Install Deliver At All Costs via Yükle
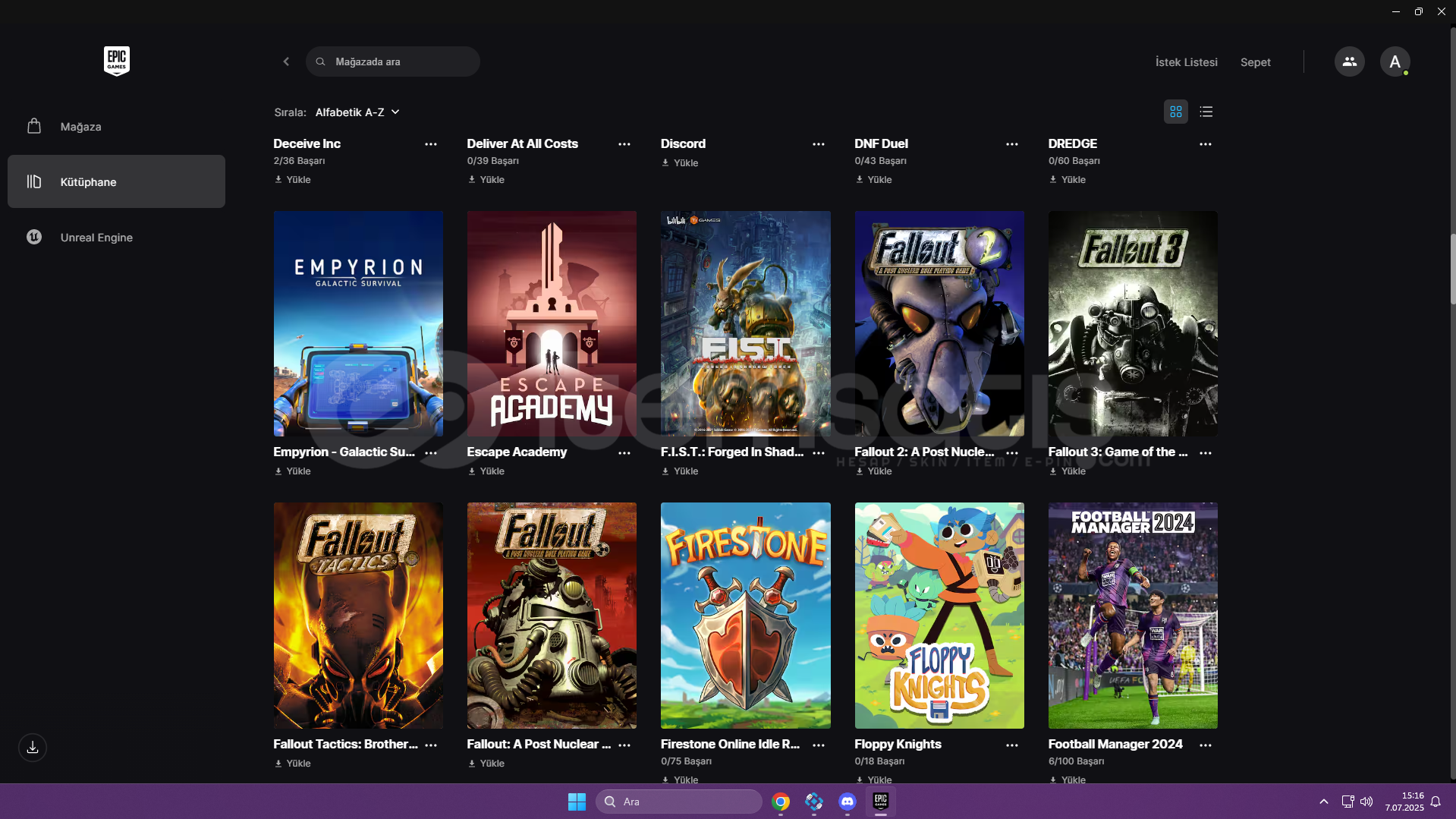 [x=486, y=180]
